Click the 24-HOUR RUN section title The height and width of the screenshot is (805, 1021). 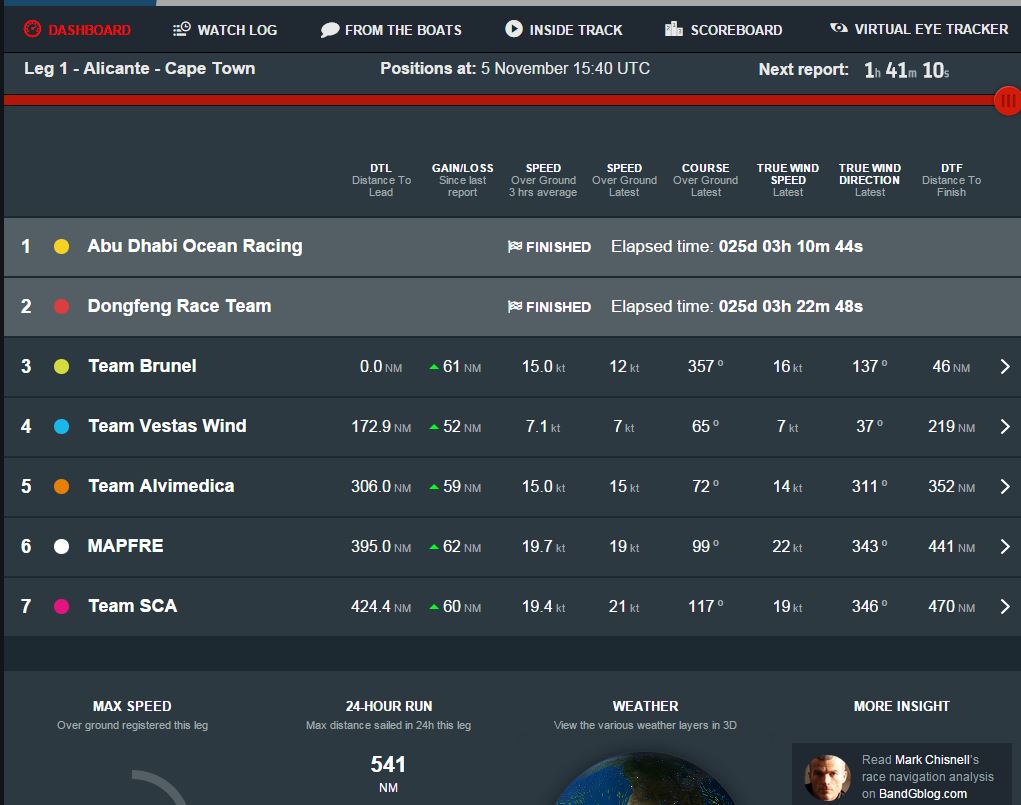pos(389,706)
